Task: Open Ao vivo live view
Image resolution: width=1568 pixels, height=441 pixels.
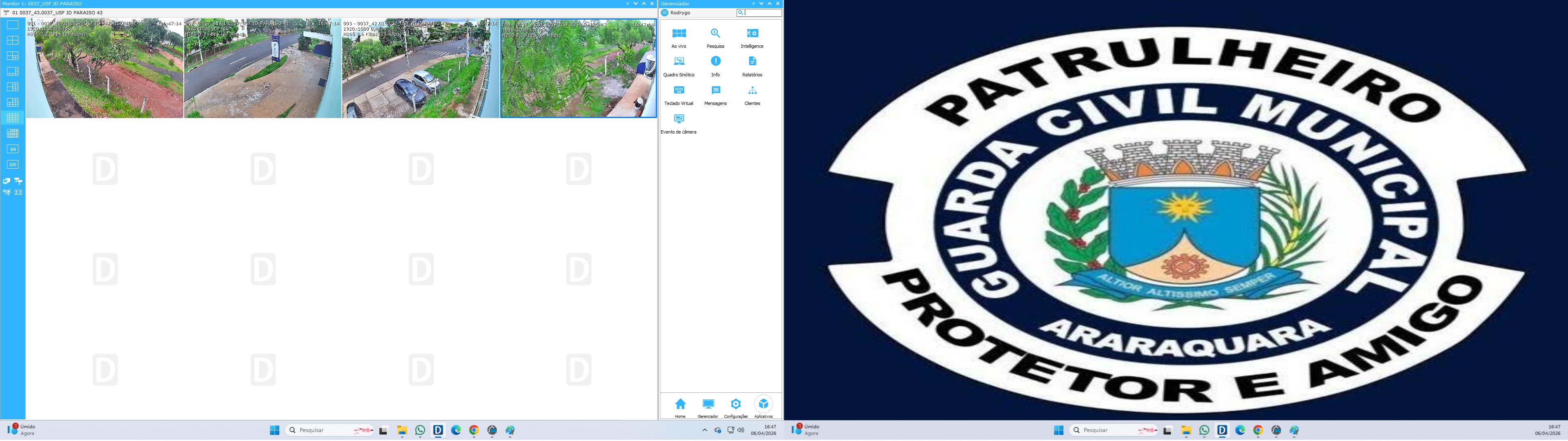Action: (x=679, y=38)
